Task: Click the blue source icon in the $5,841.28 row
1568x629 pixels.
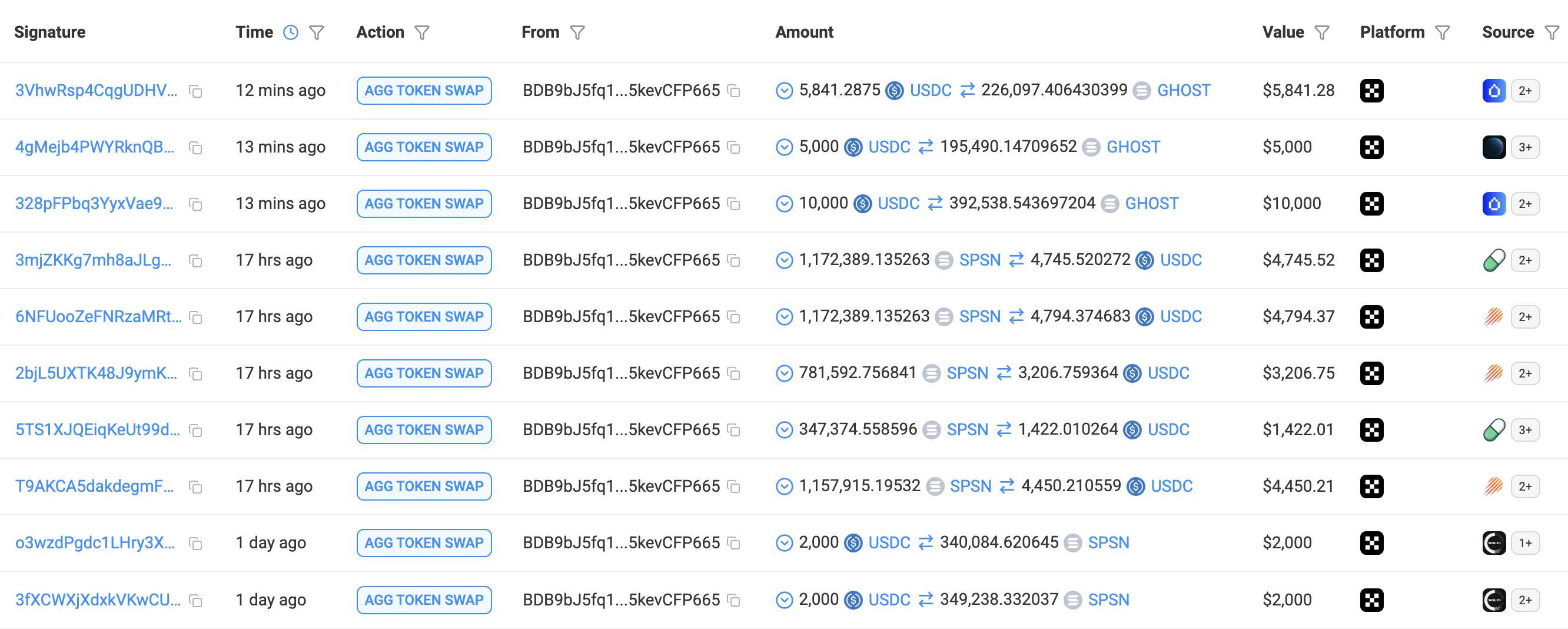Action: click(1494, 91)
